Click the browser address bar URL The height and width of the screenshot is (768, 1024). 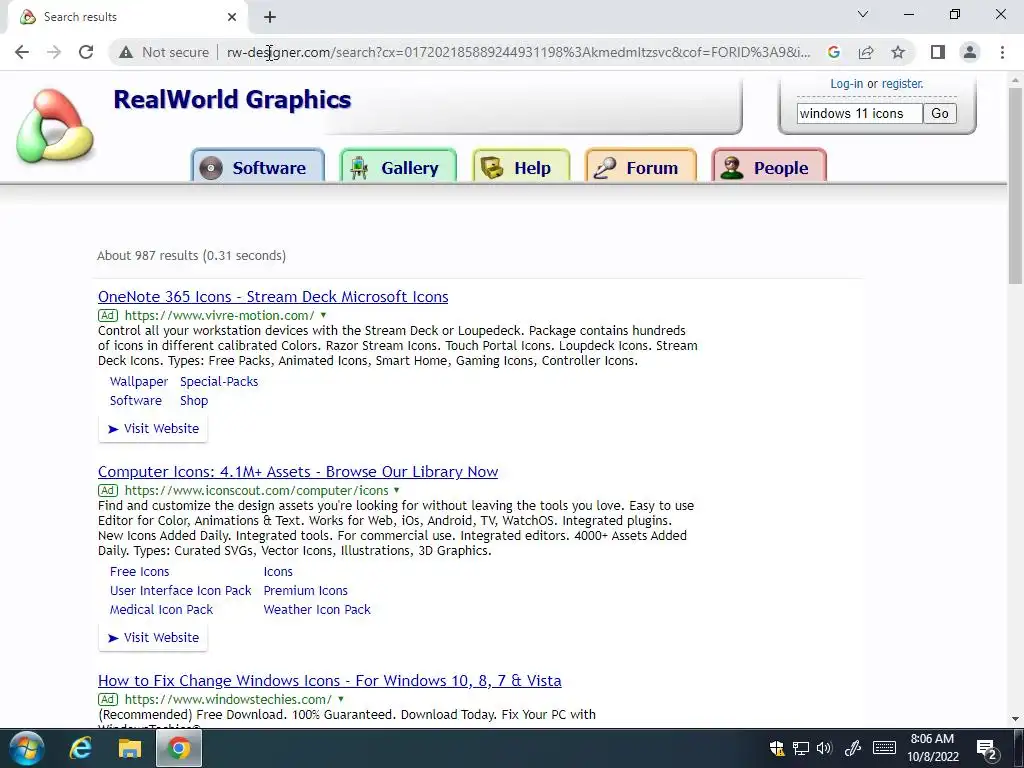pos(519,52)
